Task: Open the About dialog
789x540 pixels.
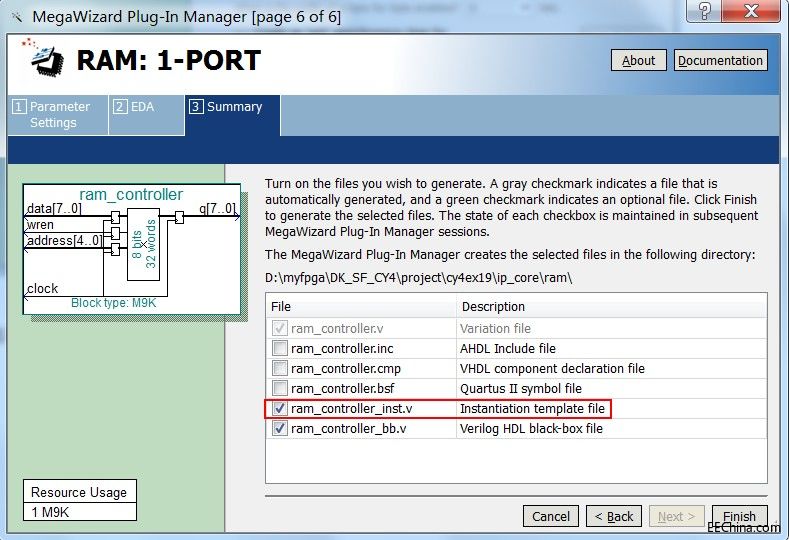Action: tap(639, 60)
